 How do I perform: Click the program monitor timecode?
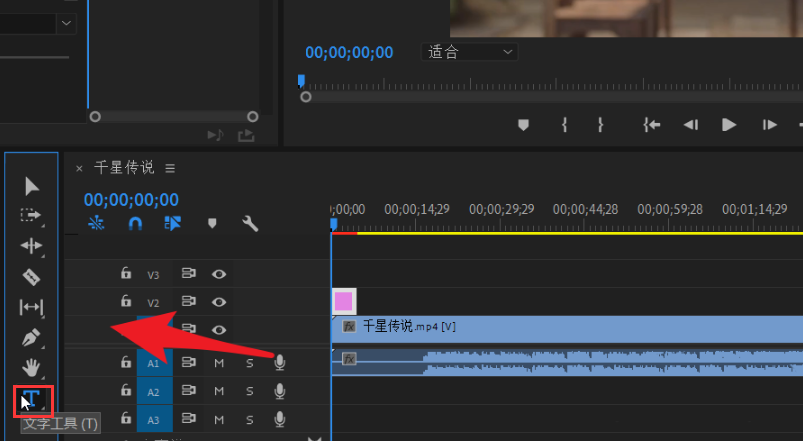[x=349, y=52]
